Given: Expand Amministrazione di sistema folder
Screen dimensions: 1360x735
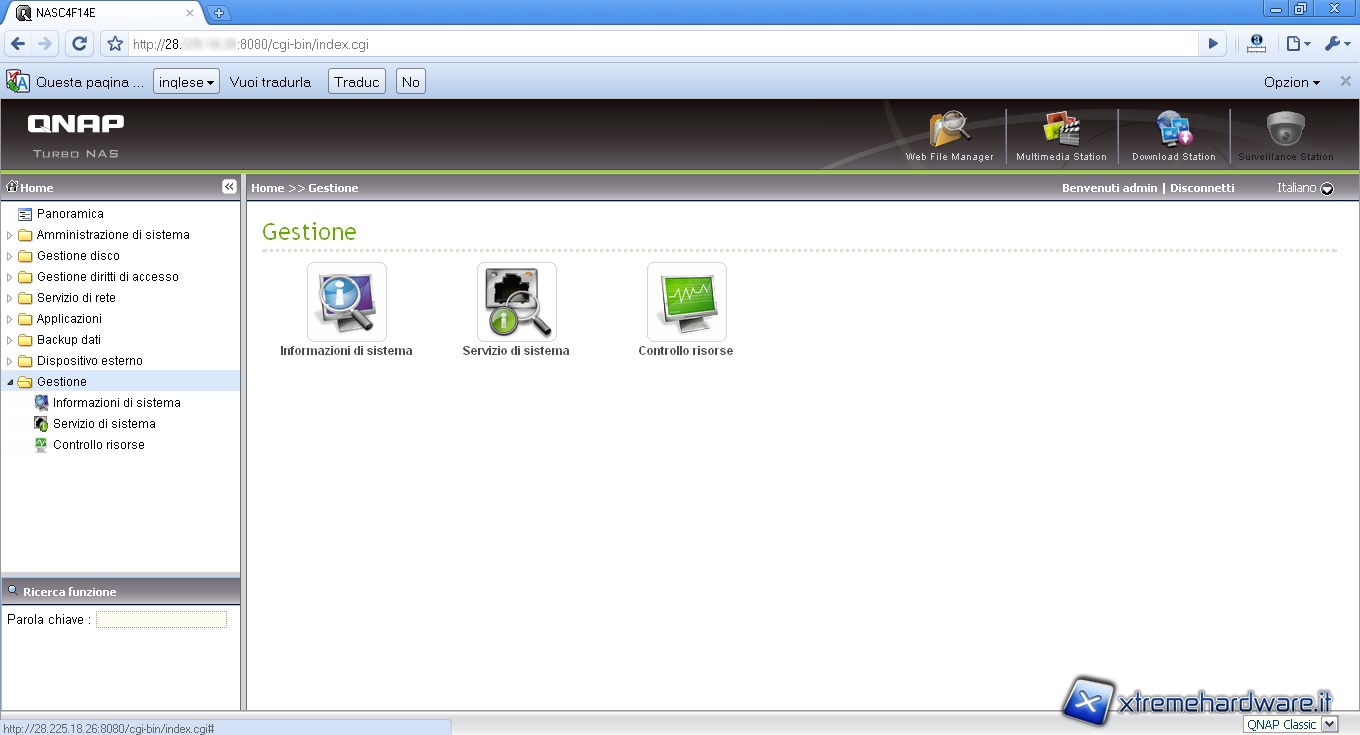Looking at the screenshot, I should pyautogui.click(x=10, y=235).
